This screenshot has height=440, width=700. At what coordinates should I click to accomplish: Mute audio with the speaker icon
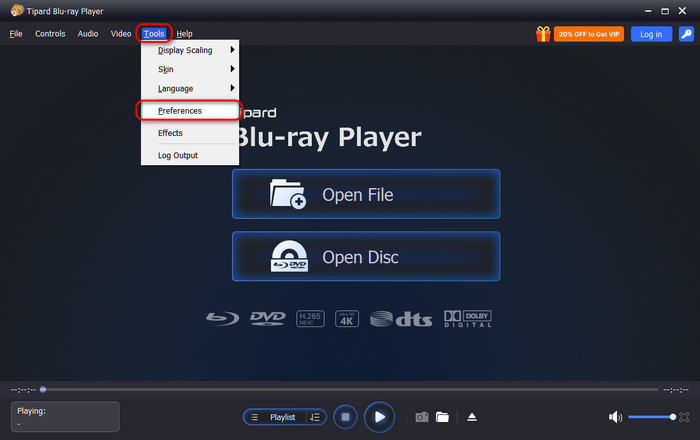615,417
